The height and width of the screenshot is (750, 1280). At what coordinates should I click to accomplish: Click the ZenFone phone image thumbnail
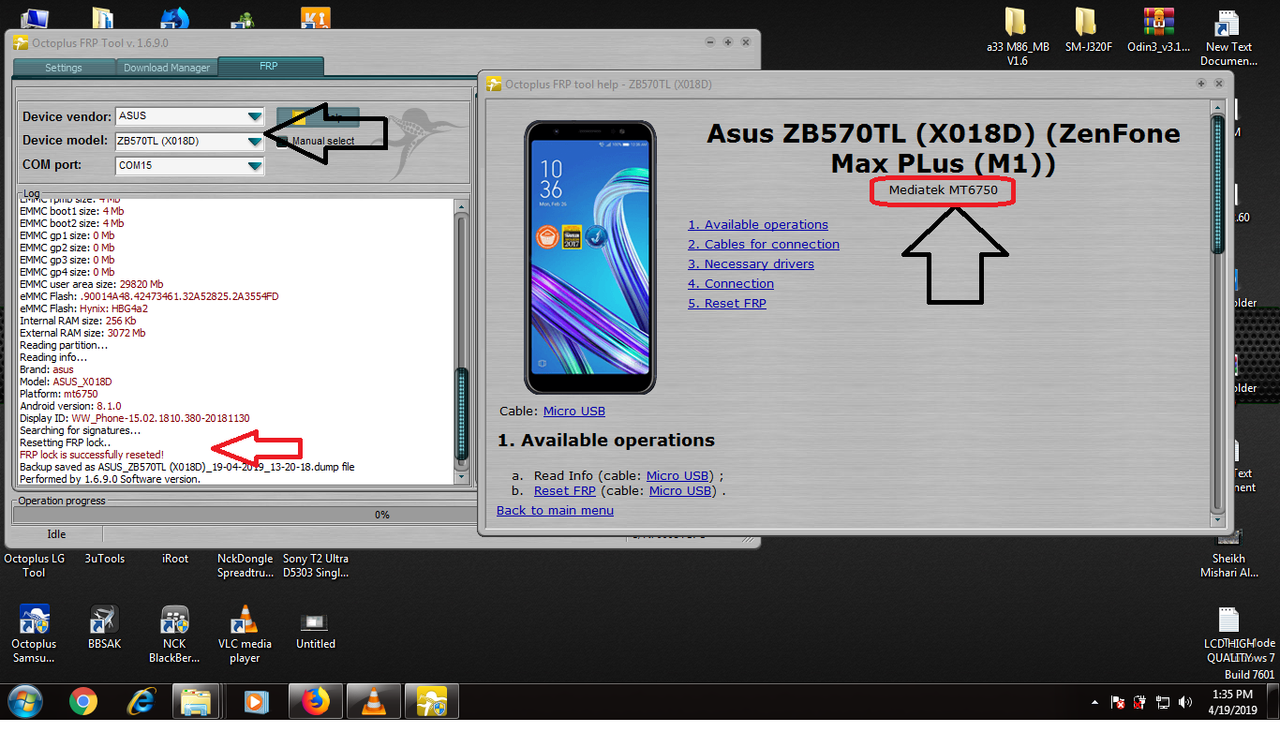click(590, 257)
